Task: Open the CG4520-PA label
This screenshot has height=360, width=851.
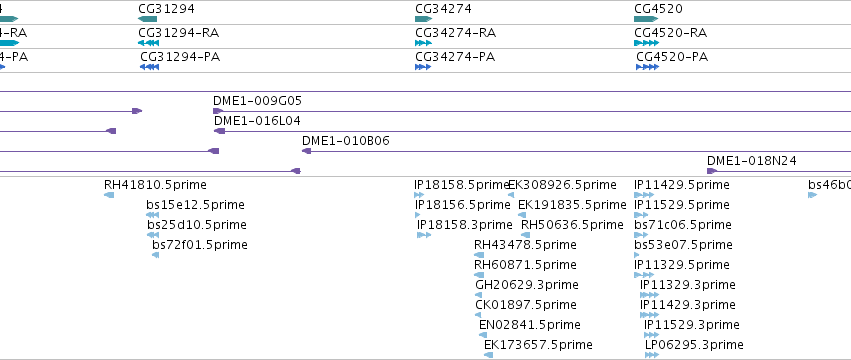Action: coord(672,56)
